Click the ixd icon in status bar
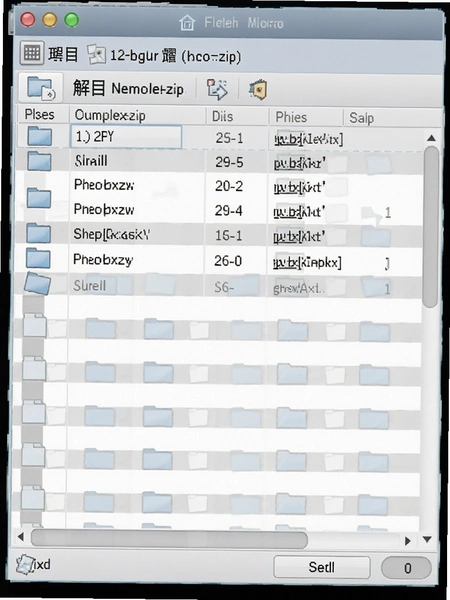The height and width of the screenshot is (600, 450). tap(23, 565)
